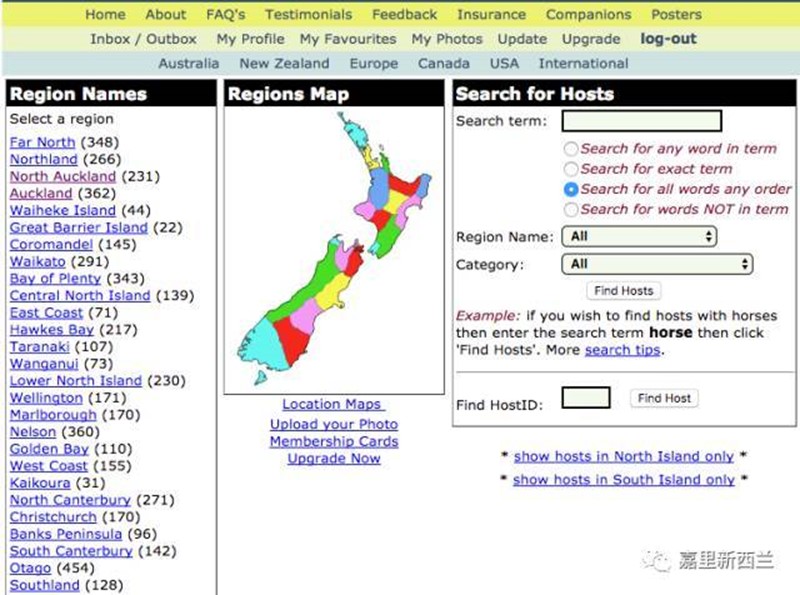Open the About page
This screenshot has height=595, width=800.
pyautogui.click(x=165, y=15)
